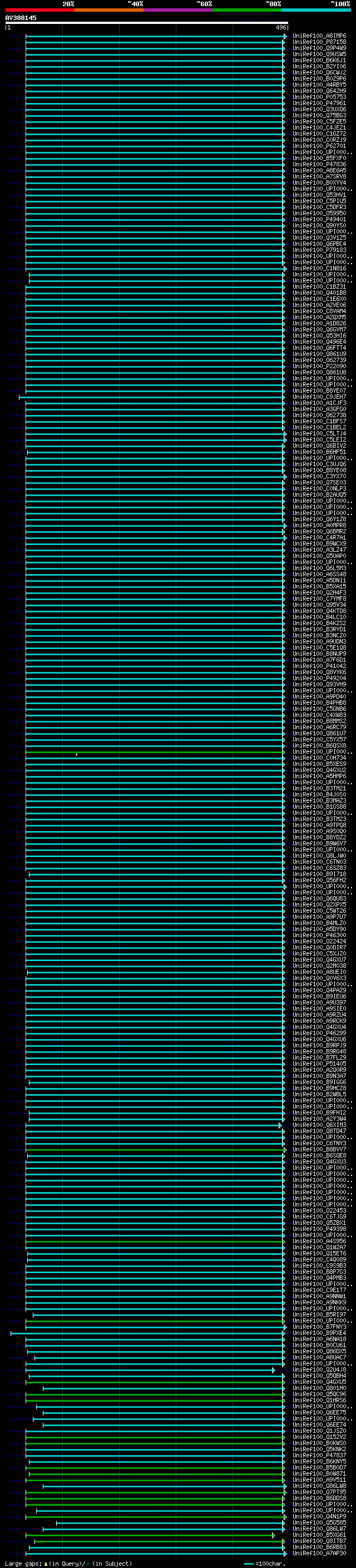Click the 496 end position label
The width and height of the screenshot is (356, 1568).
[280, 27]
